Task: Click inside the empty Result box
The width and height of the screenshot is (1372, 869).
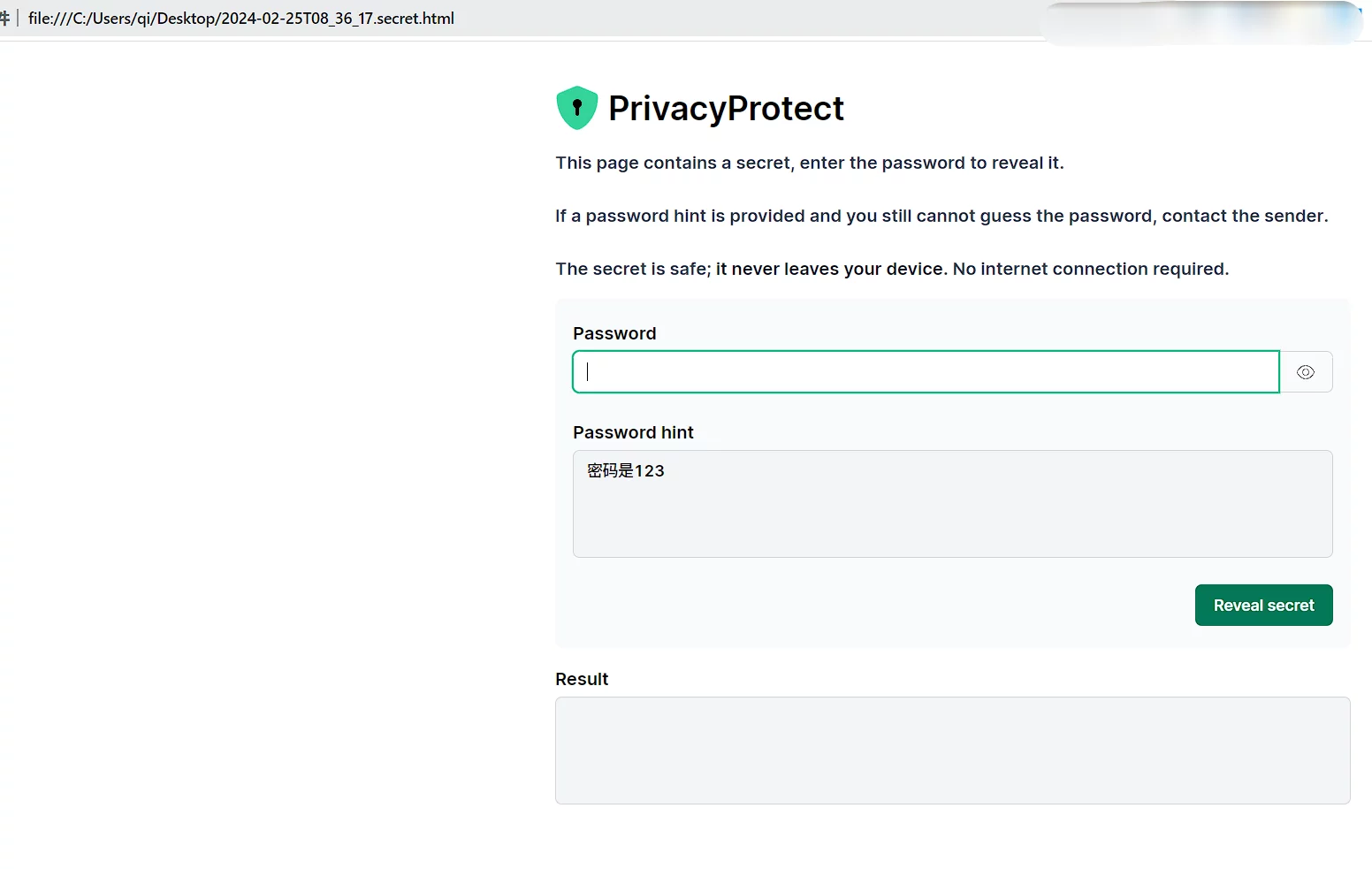Action: pos(952,751)
